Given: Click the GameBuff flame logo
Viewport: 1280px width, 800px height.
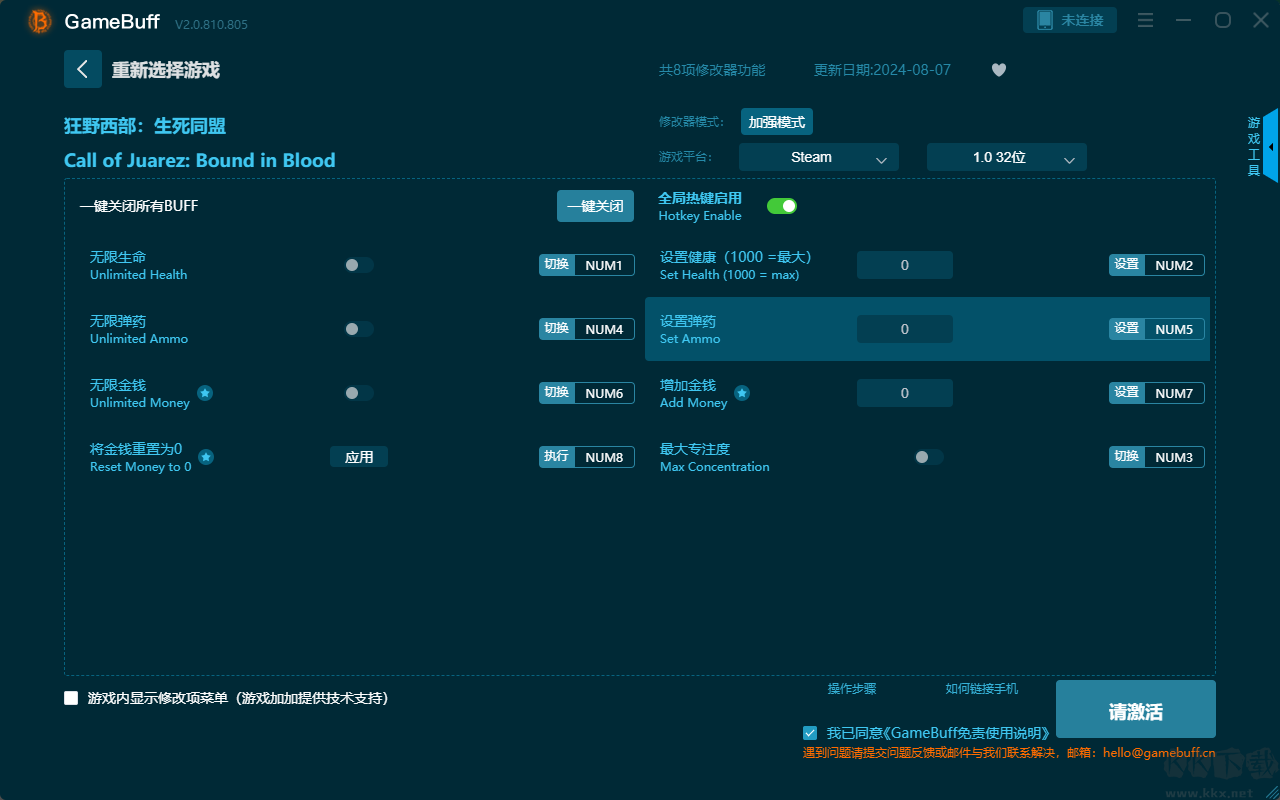Looking at the screenshot, I should (40, 21).
